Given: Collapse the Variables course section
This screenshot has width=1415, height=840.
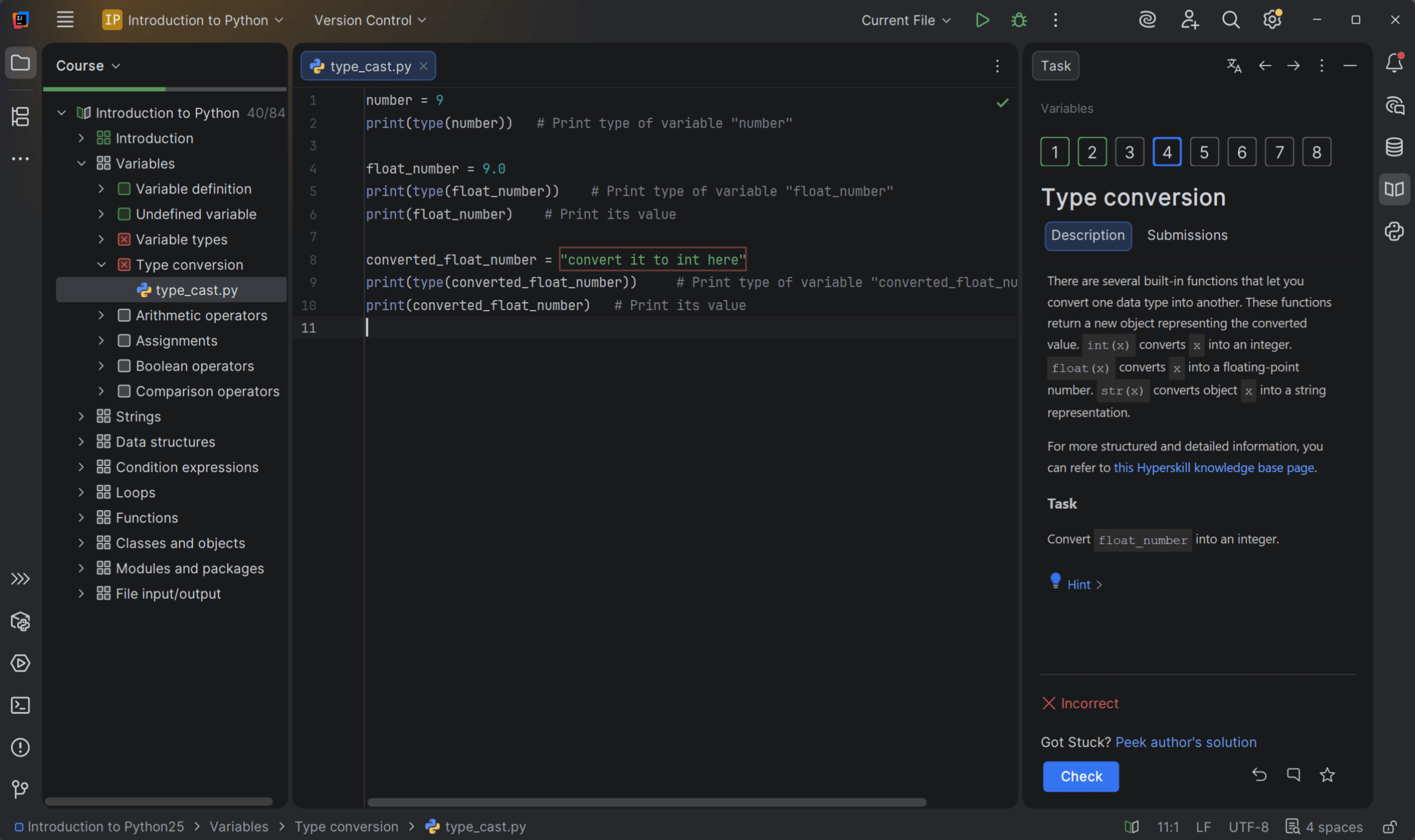Looking at the screenshot, I should tap(81, 163).
